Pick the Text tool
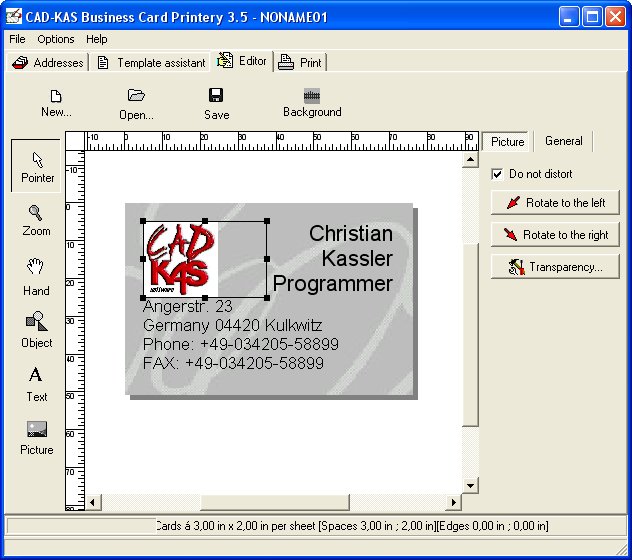This screenshot has width=632, height=560. click(x=36, y=383)
